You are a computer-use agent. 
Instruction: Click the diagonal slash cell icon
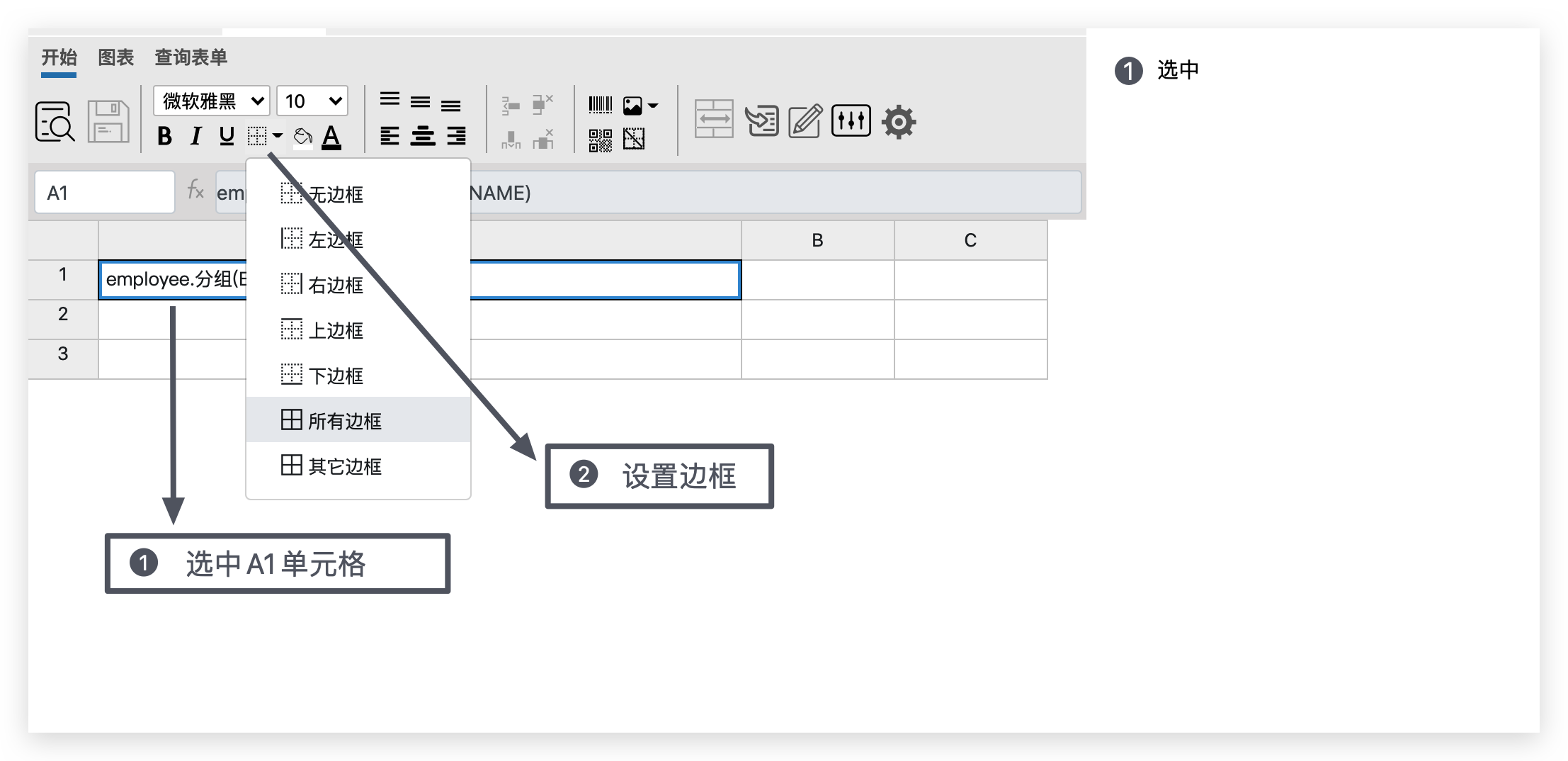[x=634, y=139]
